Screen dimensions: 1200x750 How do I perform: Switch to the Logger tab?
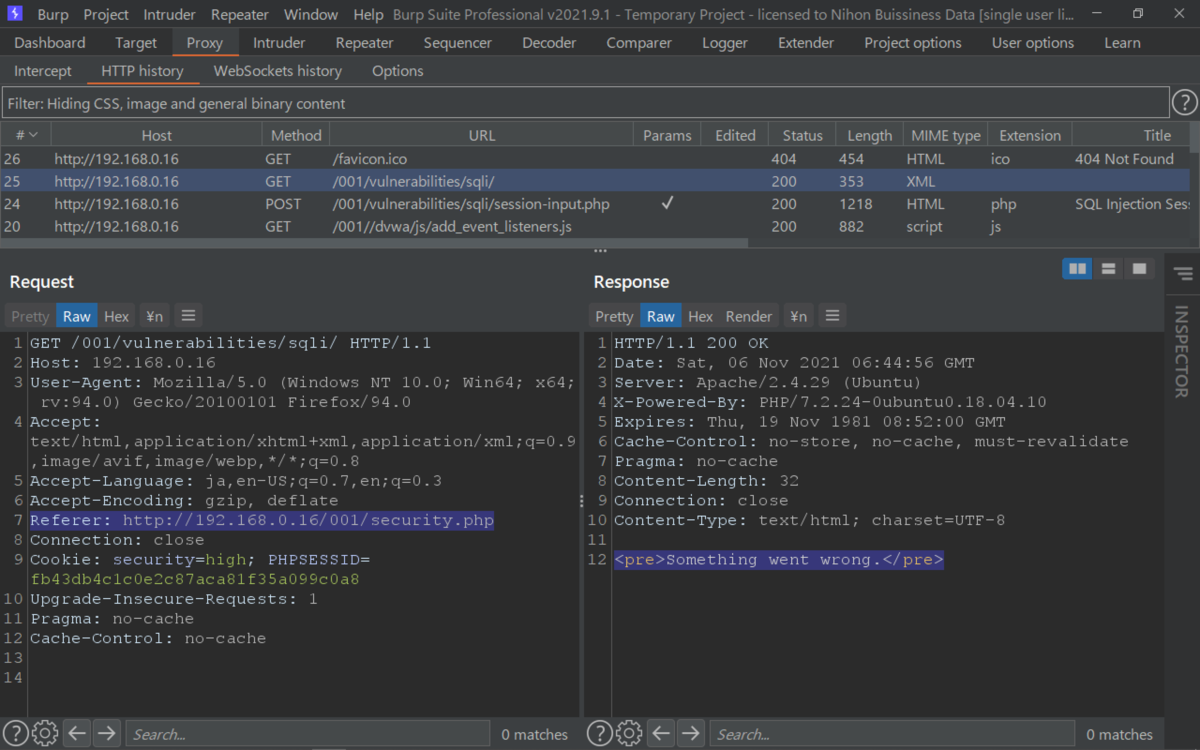tap(725, 43)
